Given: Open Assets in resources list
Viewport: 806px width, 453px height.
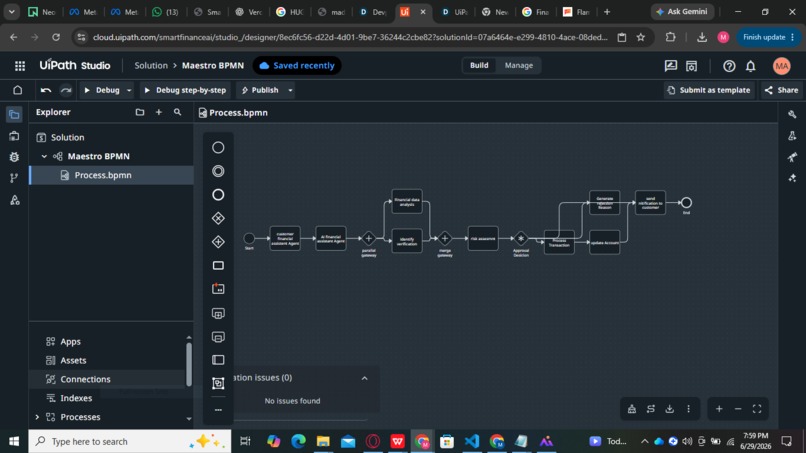Looking at the screenshot, I should (73, 360).
